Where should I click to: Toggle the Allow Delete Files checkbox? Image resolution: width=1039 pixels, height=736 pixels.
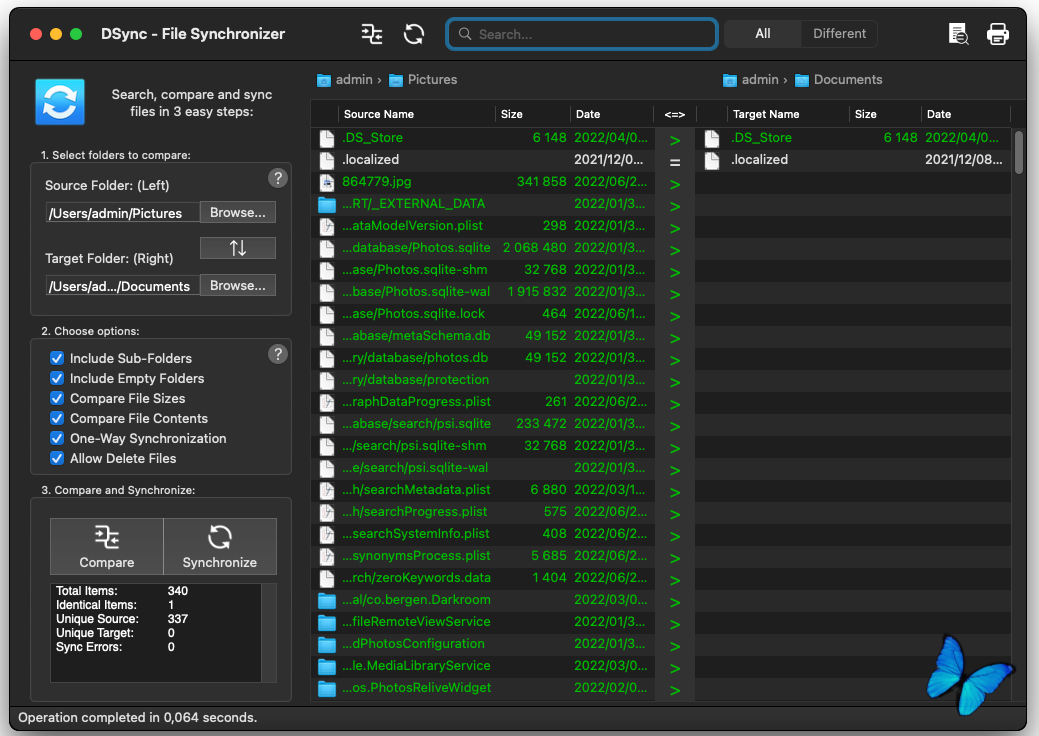coord(57,458)
